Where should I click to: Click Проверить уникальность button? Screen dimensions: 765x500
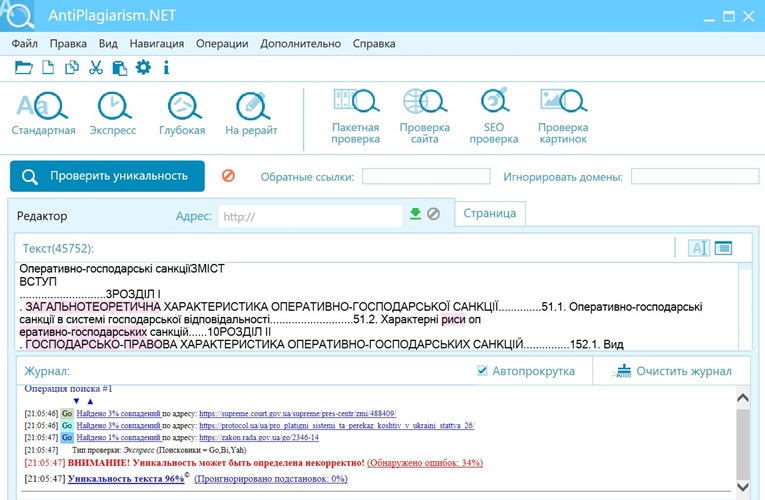tap(107, 176)
